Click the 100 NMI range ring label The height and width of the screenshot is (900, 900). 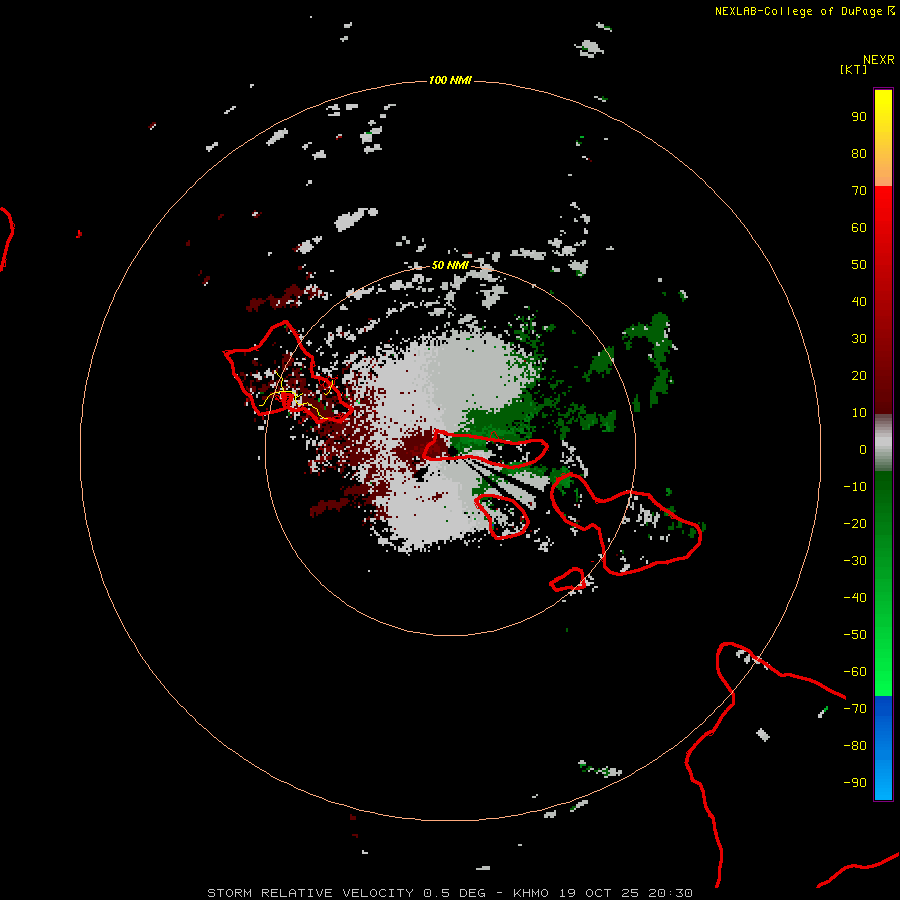pyautogui.click(x=450, y=80)
